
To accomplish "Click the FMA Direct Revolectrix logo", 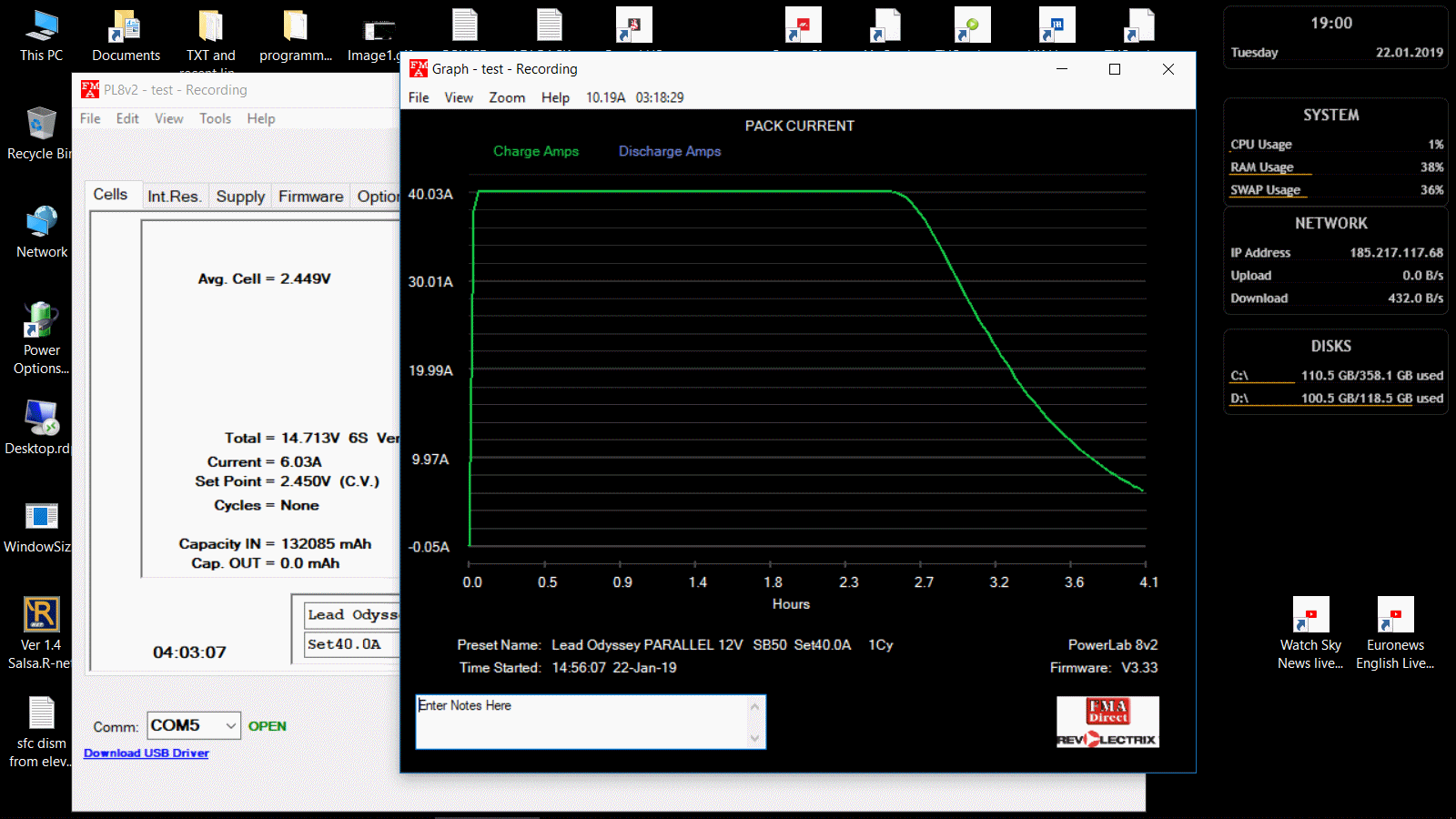I will click(x=1107, y=723).
